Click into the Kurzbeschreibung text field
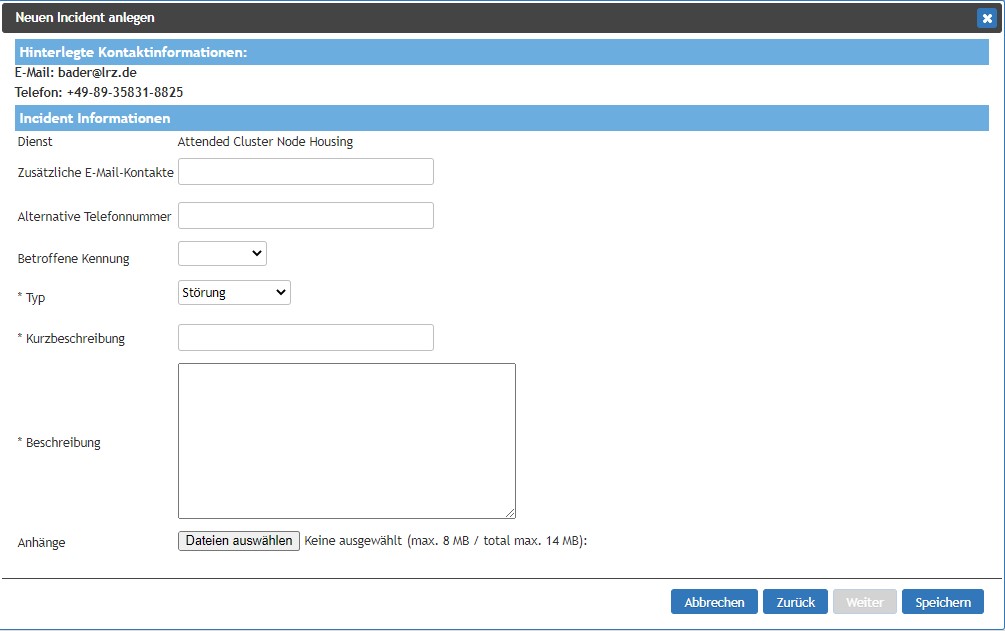The width and height of the screenshot is (1005, 631). (305, 338)
